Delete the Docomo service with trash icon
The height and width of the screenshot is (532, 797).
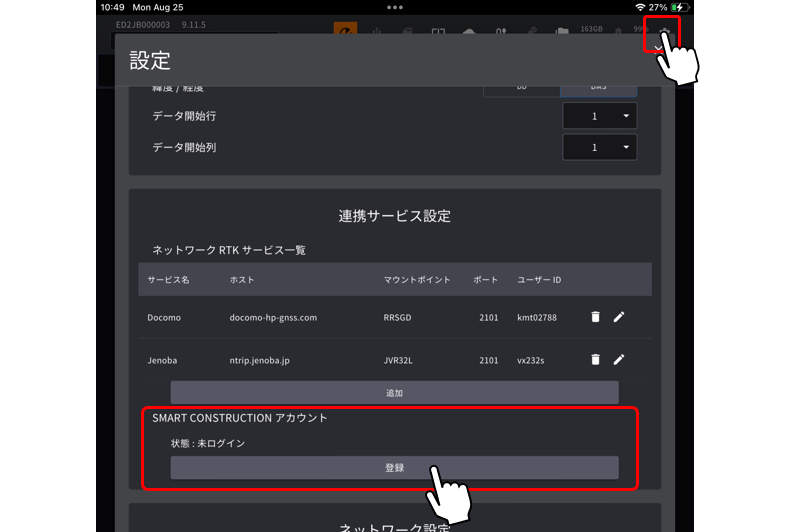pos(595,317)
